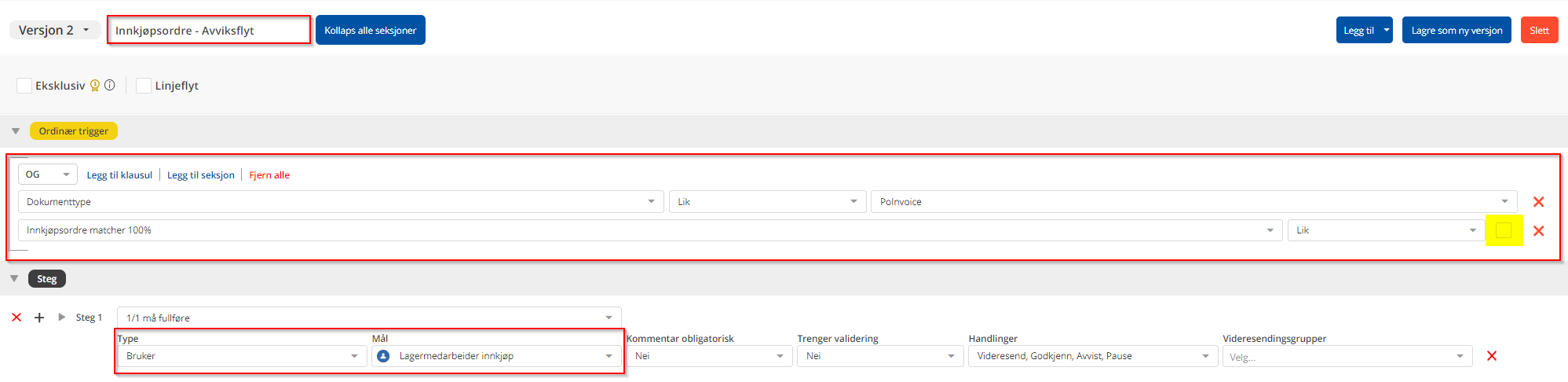This screenshot has width=1568, height=382.
Task: Expand Steg 1 with the arrow icon
Action: point(61,318)
